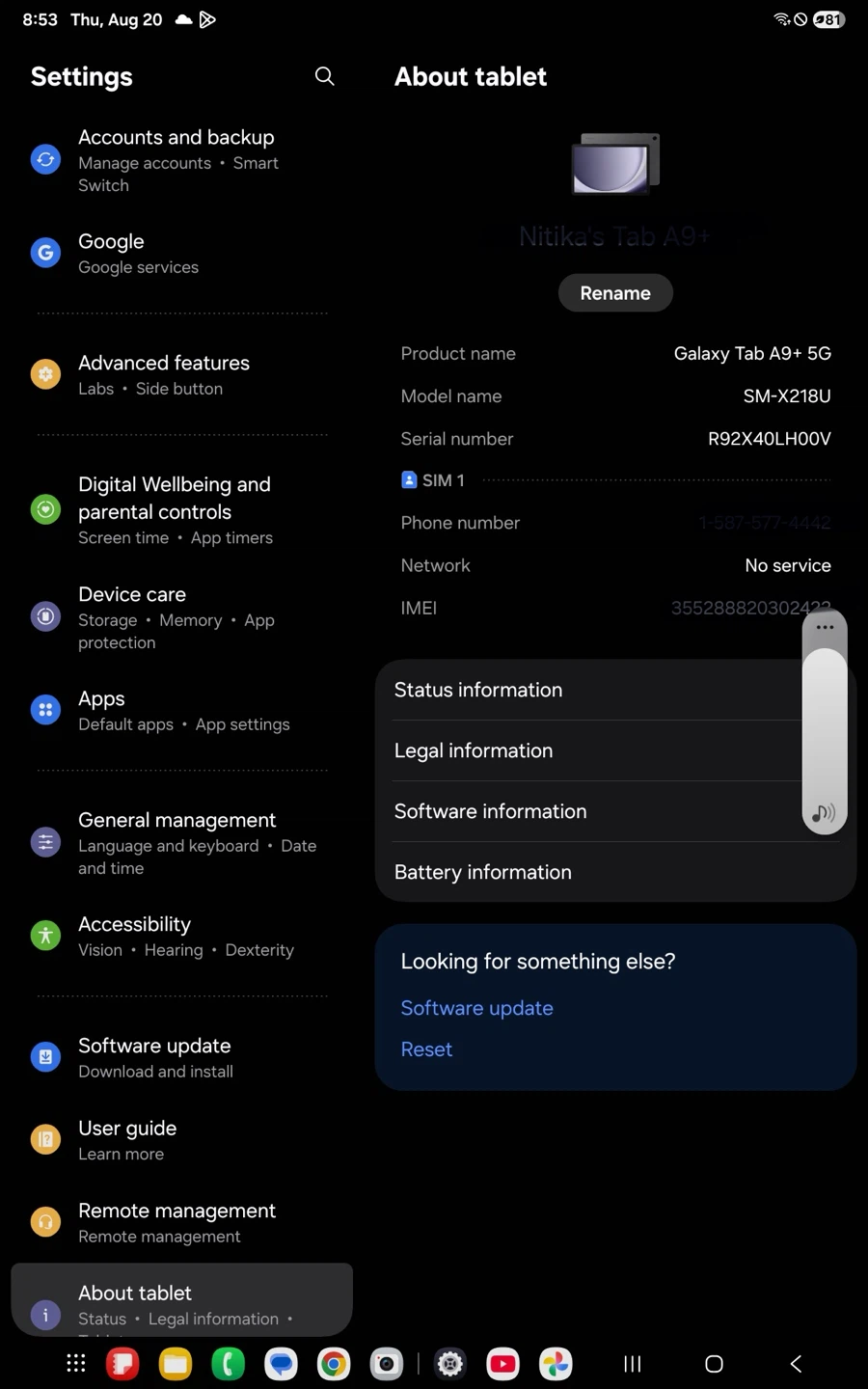Viewport: 868px width, 1389px height.
Task: Tap the Settings search magnifier icon
Action: point(325,76)
